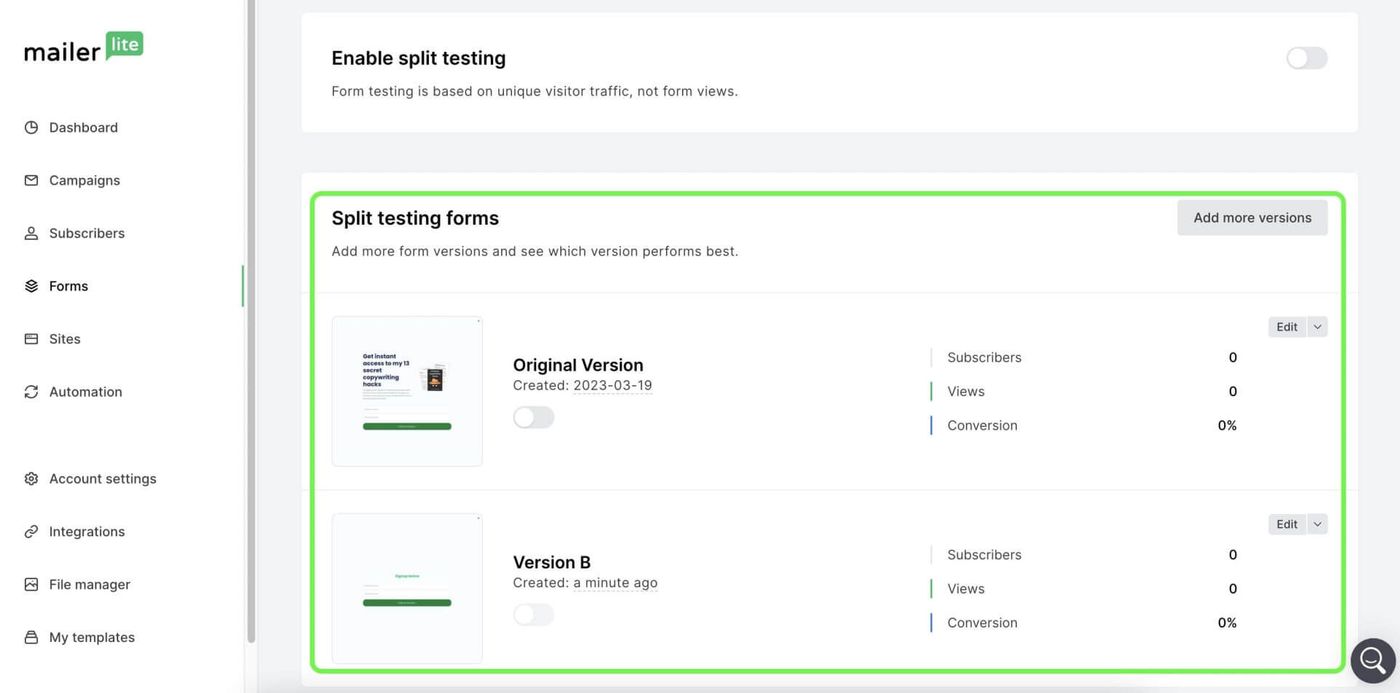Go to Campaigns in the sidebar
The image size is (1400, 693).
click(84, 180)
